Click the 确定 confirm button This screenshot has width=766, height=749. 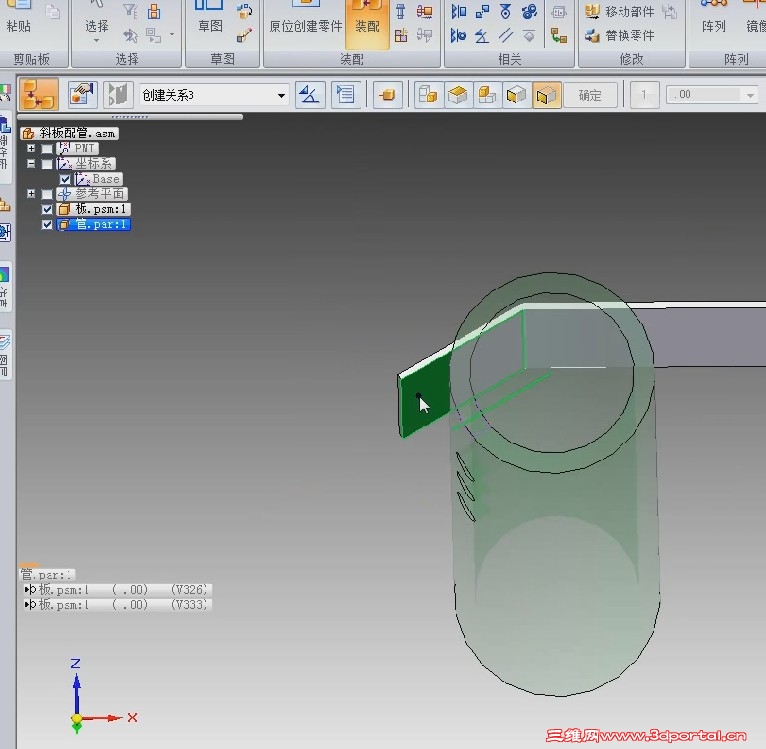590,95
